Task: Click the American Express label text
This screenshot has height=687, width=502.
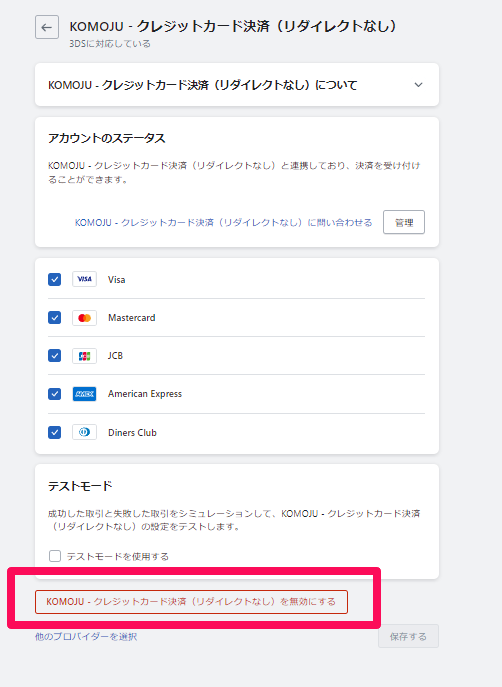Action: click(145, 394)
